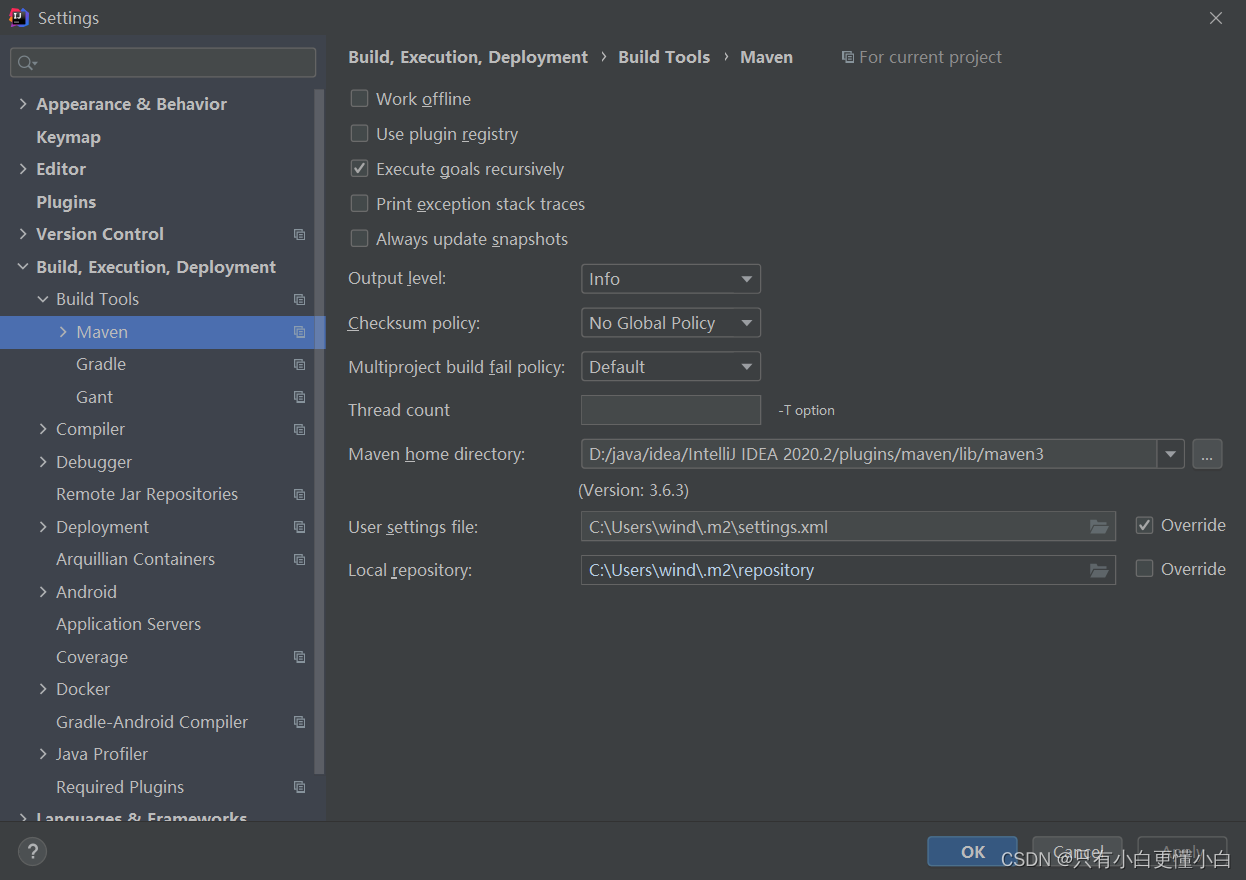Screen dimensions: 1246x880
Task: Open Output level dropdown
Action: click(x=671, y=279)
